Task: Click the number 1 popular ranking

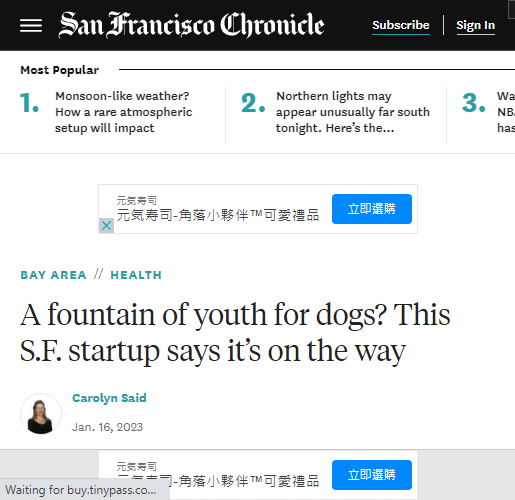Action: (30, 103)
